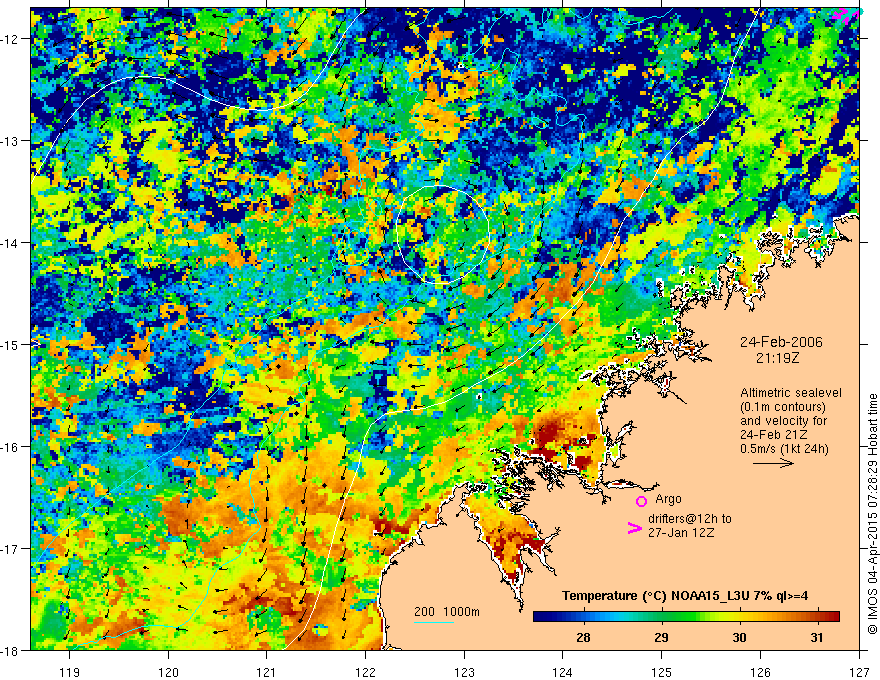
Task: Click longitude axis label '122'
Action: pos(365,673)
